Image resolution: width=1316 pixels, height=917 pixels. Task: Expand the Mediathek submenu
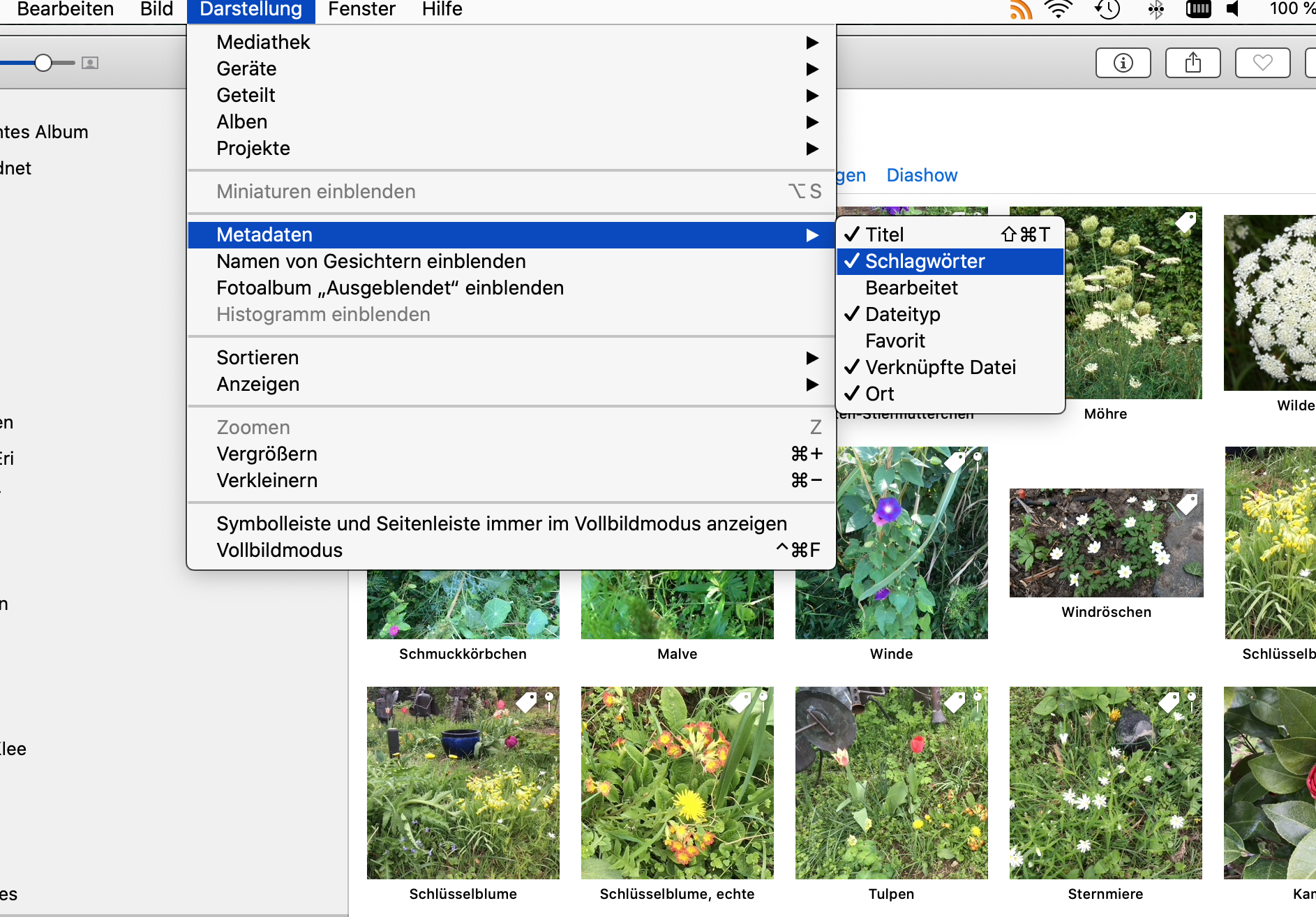(x=511, y=42)
